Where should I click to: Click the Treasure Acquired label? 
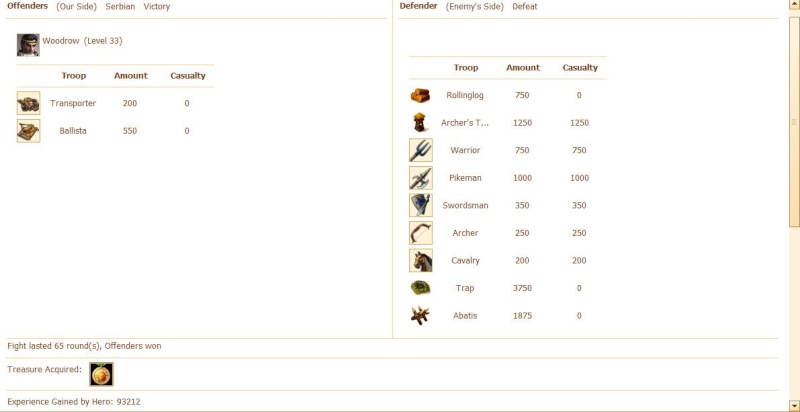[x=44, y=369]
